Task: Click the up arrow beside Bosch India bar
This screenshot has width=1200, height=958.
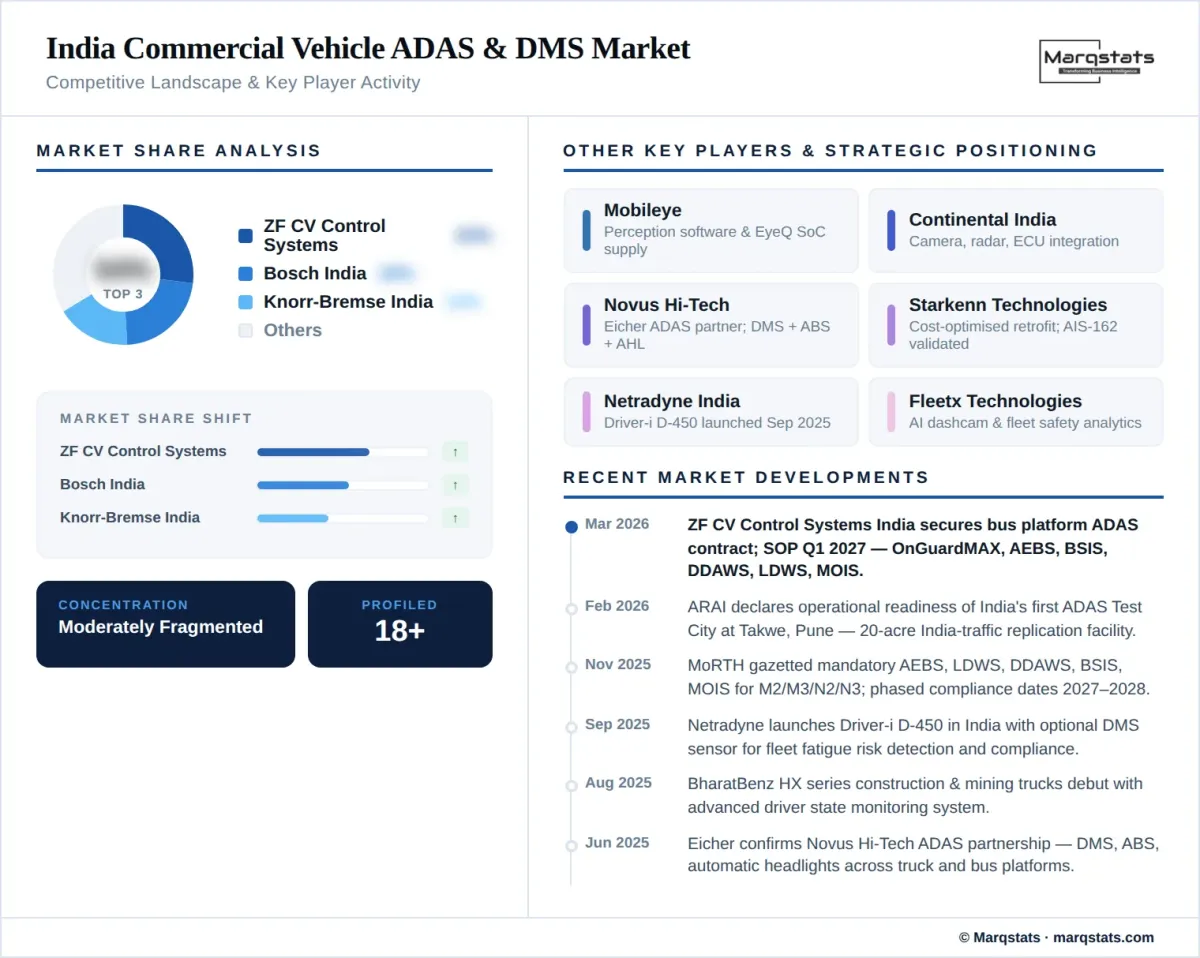Action: coord(455,485)
